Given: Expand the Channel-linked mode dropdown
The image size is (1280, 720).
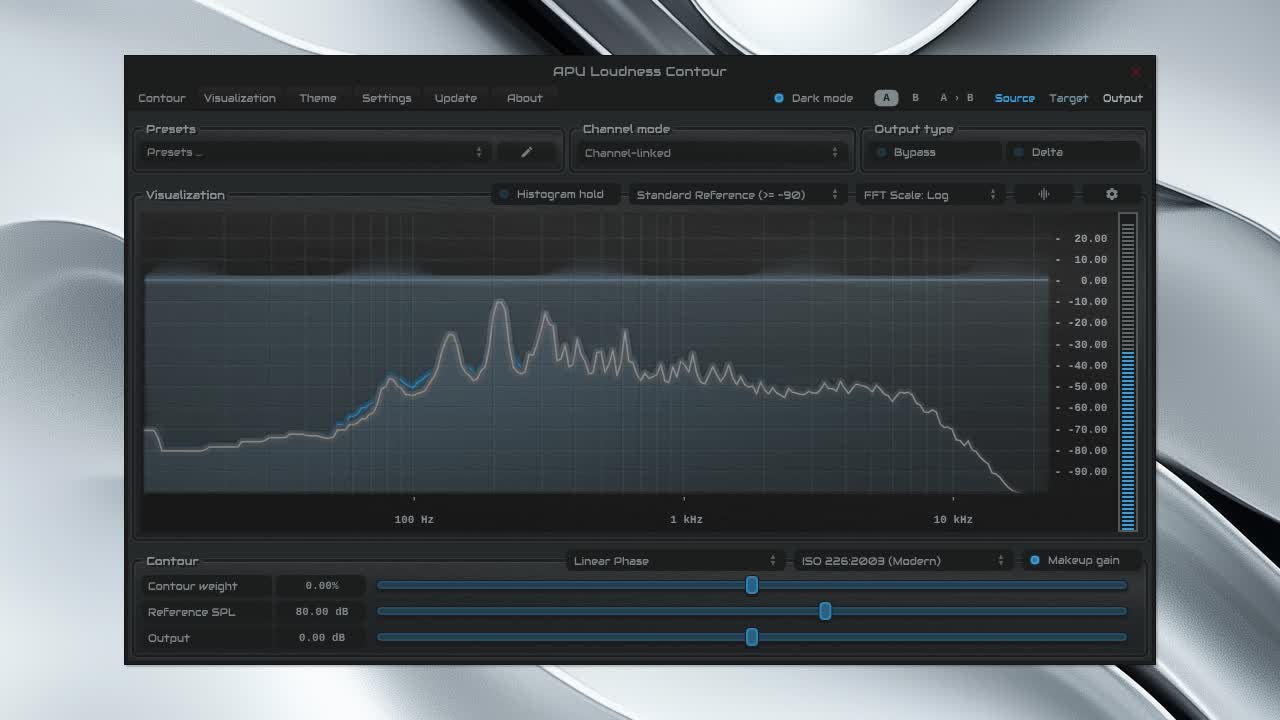Looking at the screenshot, I should coord(710,153).
